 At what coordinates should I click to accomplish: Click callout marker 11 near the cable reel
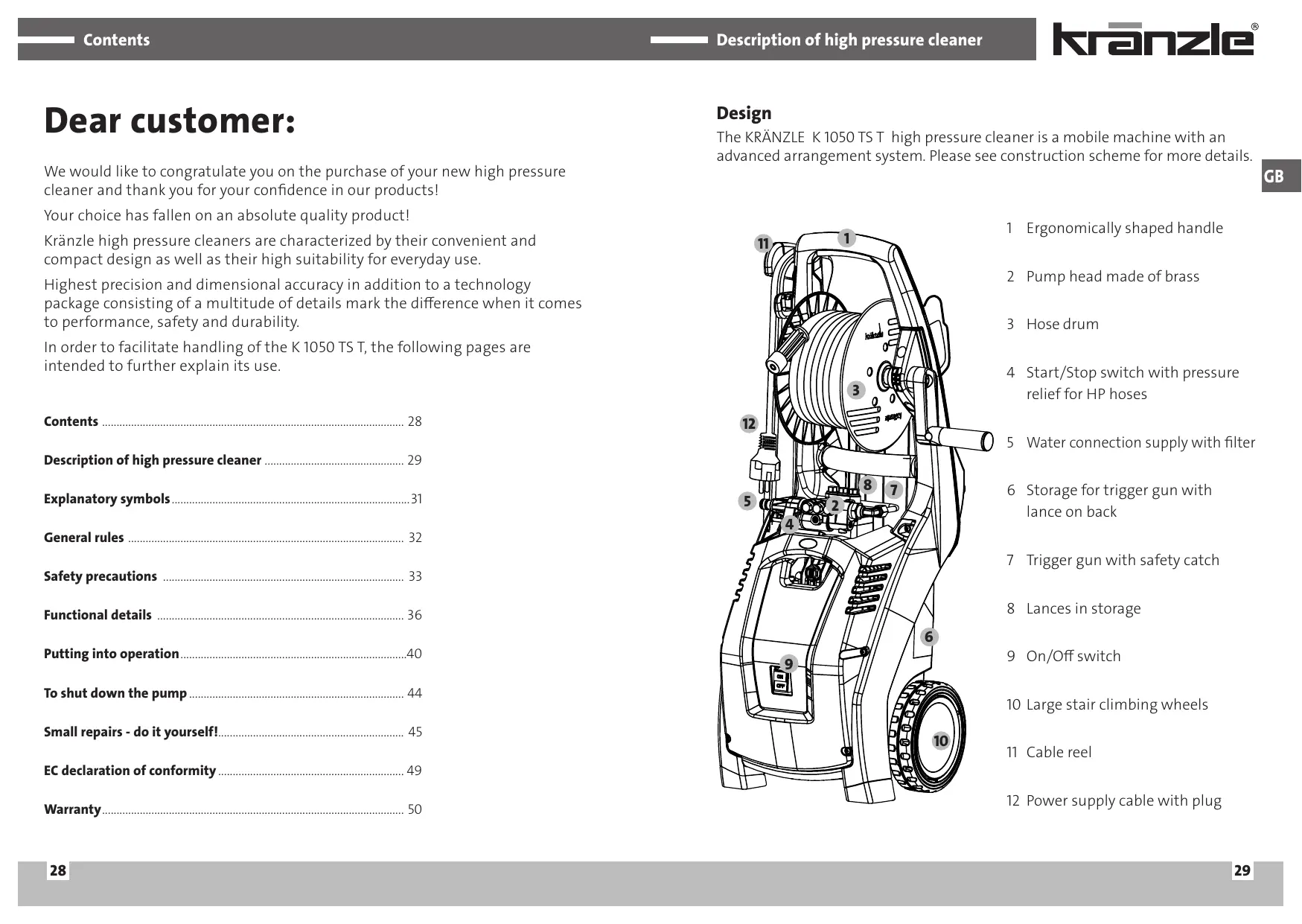(x=763, y=243)
